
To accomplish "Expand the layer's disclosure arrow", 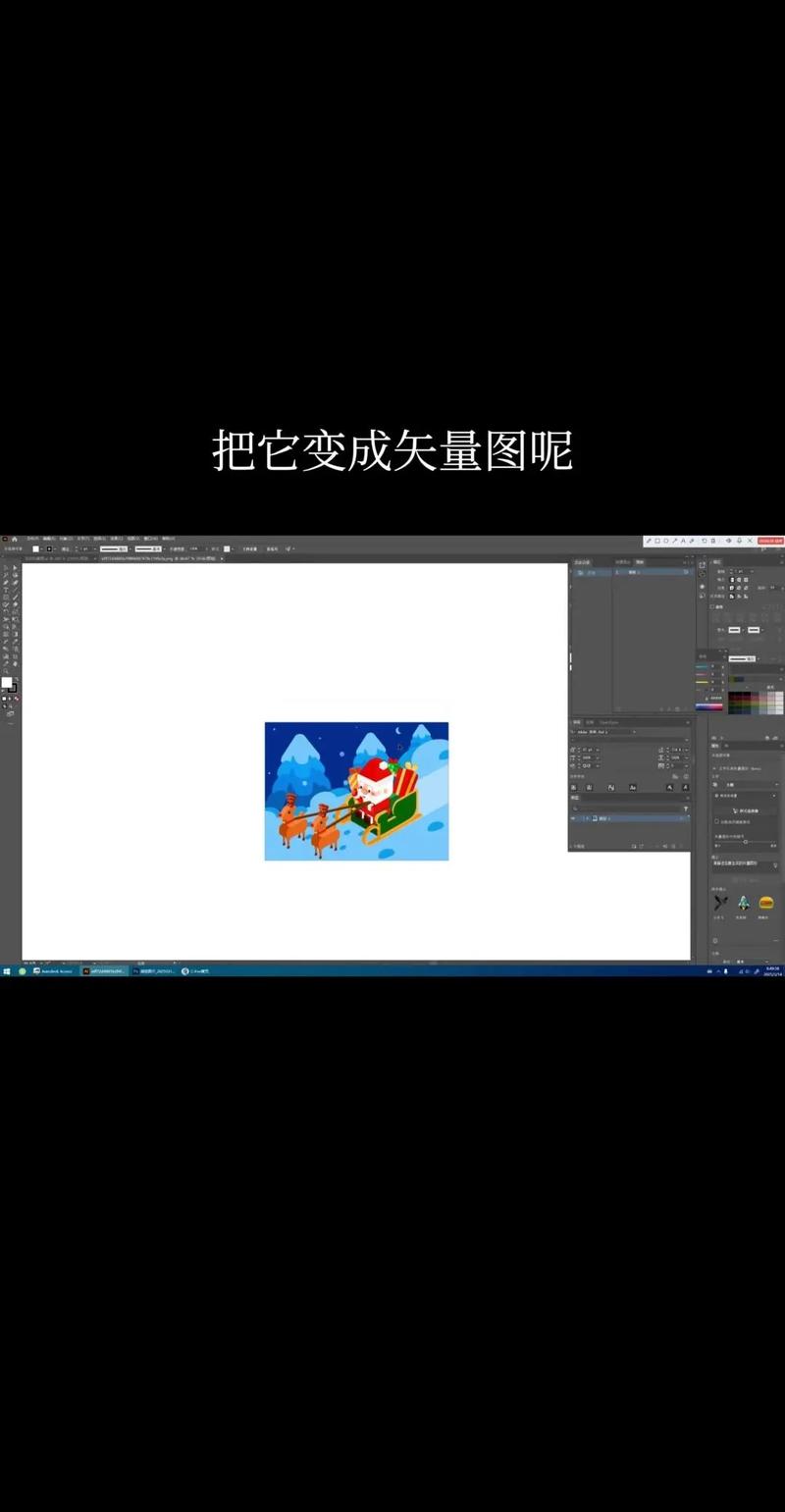I will pyautogui.click(x=586, y=818).
